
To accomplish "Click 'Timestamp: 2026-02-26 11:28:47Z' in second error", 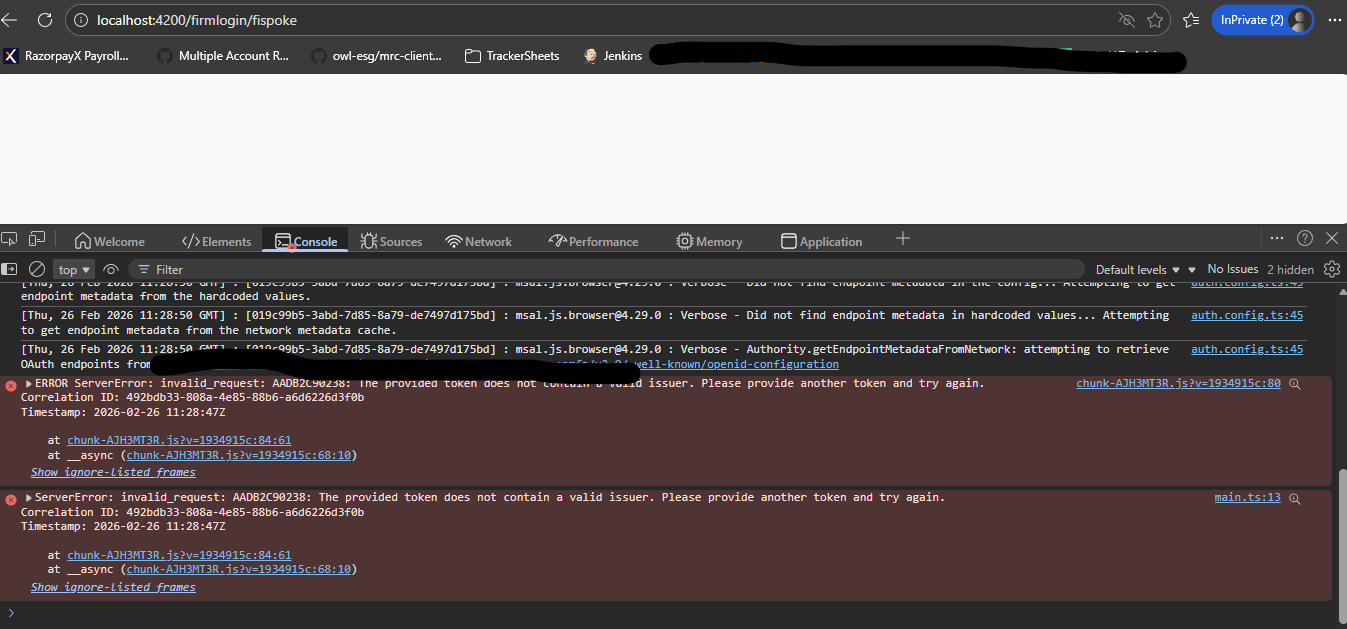I will point(124,526).
